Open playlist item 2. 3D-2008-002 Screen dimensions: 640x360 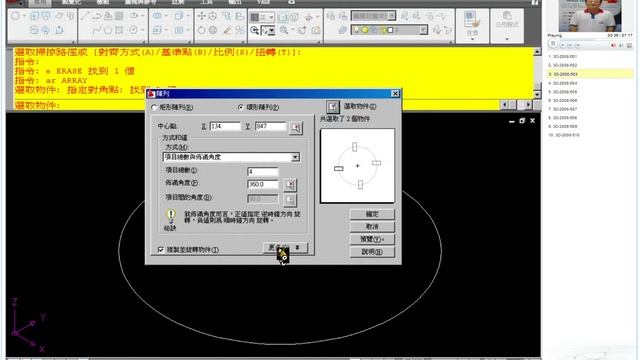pos(562,65)
